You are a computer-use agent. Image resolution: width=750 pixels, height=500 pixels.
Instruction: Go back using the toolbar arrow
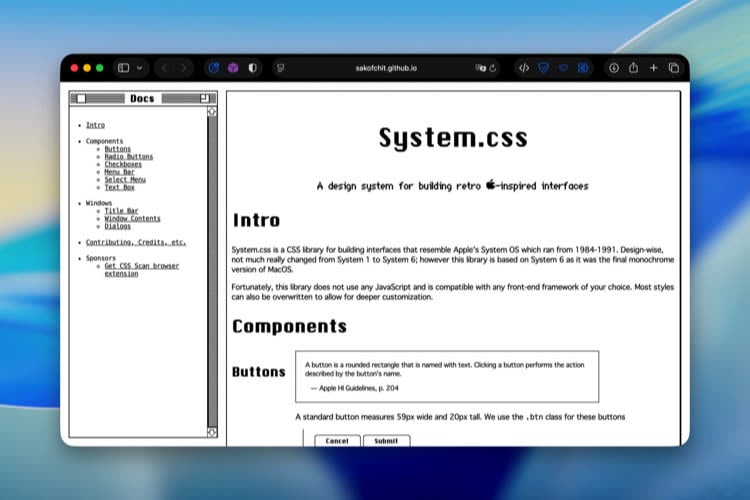pos(165,68)
